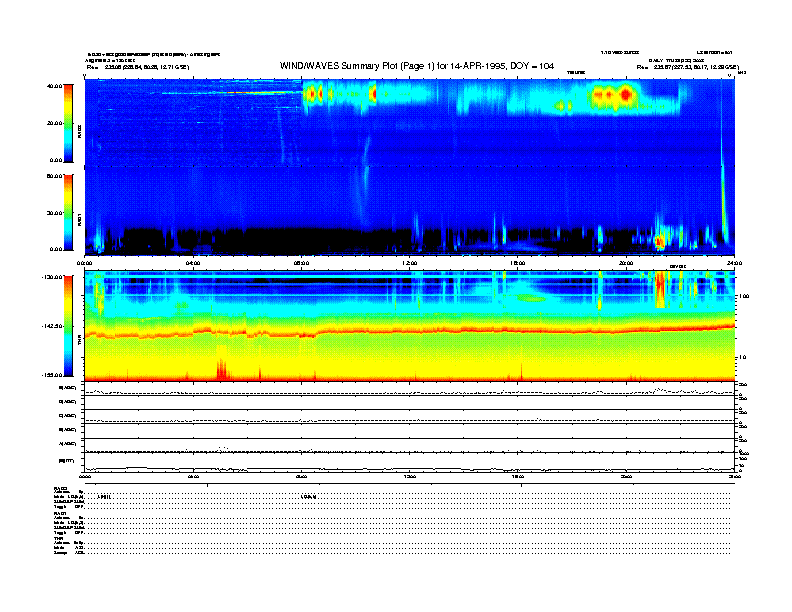Click 24:00 tick label below RAD1 spectrogram
This screenshot has height=612, width=792.
tap(734, 263)
